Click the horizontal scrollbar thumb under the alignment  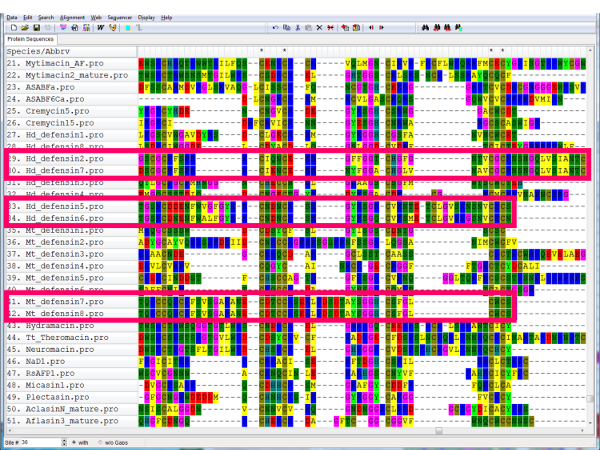pyautogui.click(x=439, y=431)
